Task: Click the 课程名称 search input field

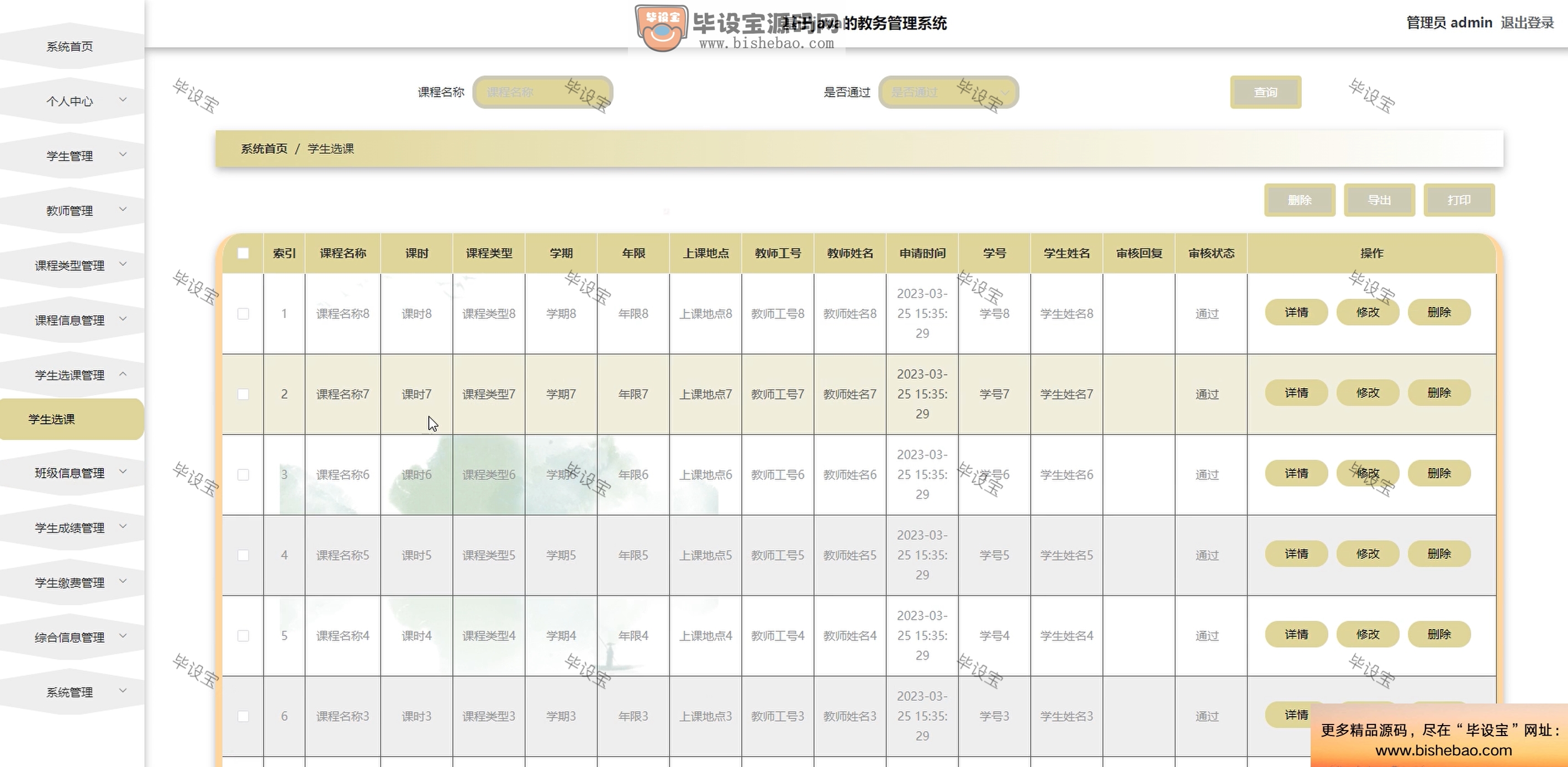Action: (542, 93)
